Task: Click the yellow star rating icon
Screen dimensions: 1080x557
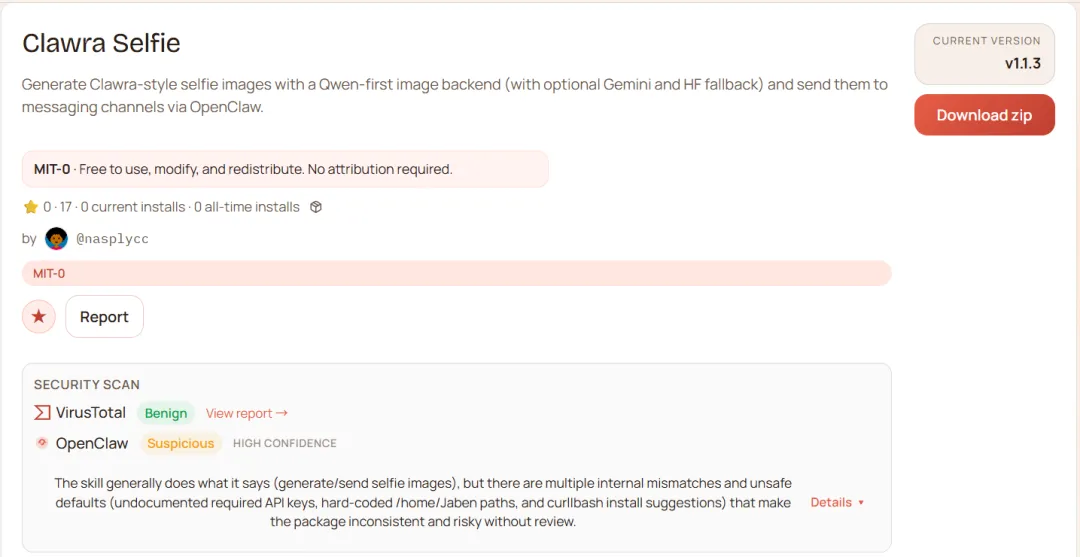Action: tap(30, 207)
